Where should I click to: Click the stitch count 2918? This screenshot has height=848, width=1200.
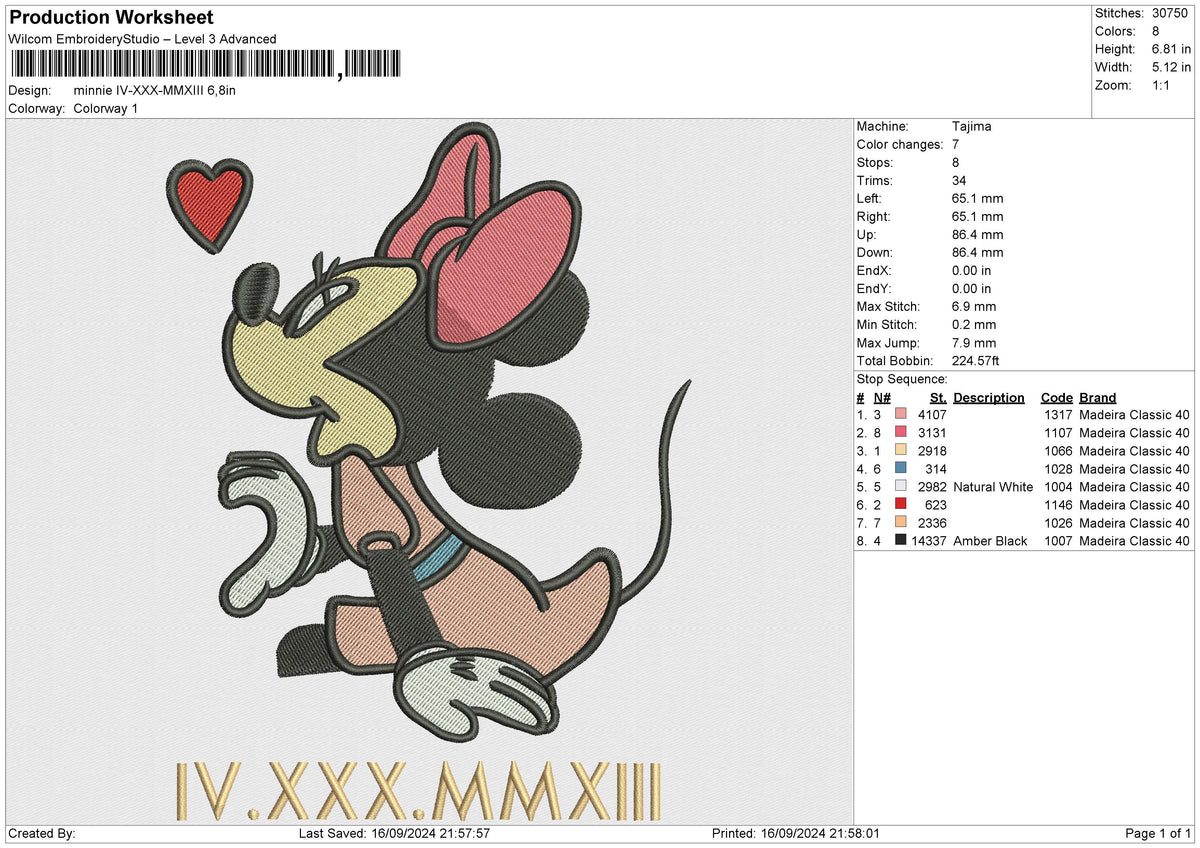pos(932,451)
